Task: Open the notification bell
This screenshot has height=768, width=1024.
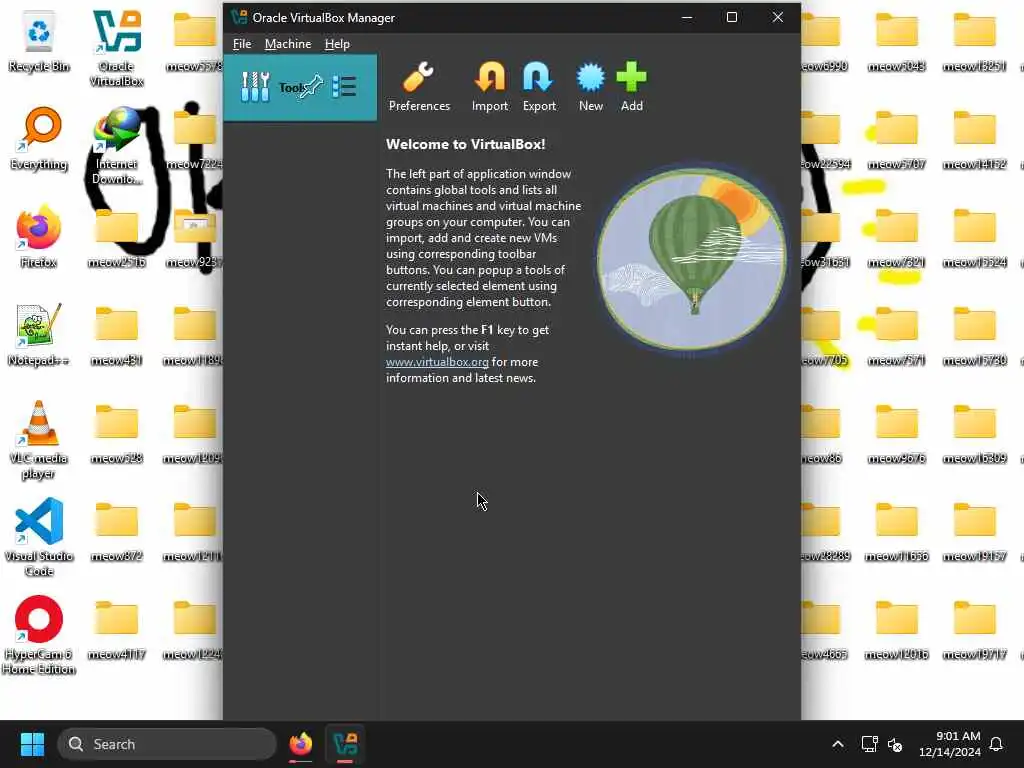Action: [996, 744]
